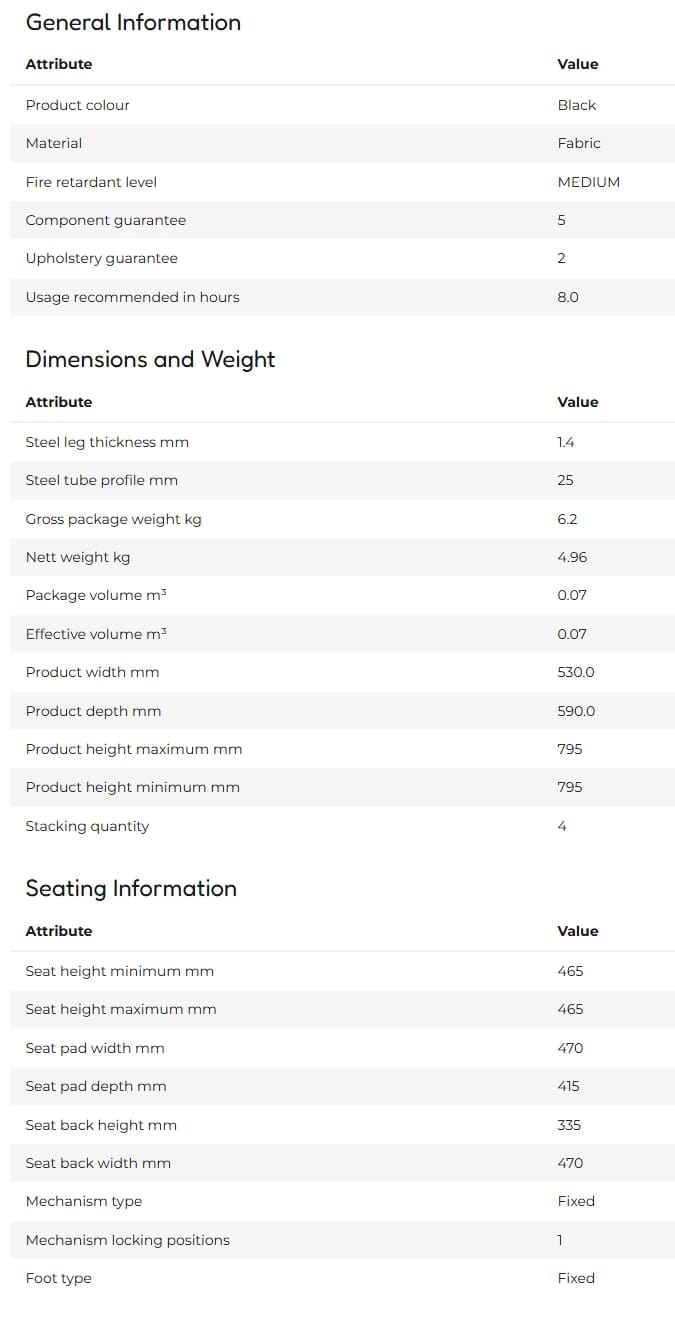Click the Black colour value

pos(576,105)
